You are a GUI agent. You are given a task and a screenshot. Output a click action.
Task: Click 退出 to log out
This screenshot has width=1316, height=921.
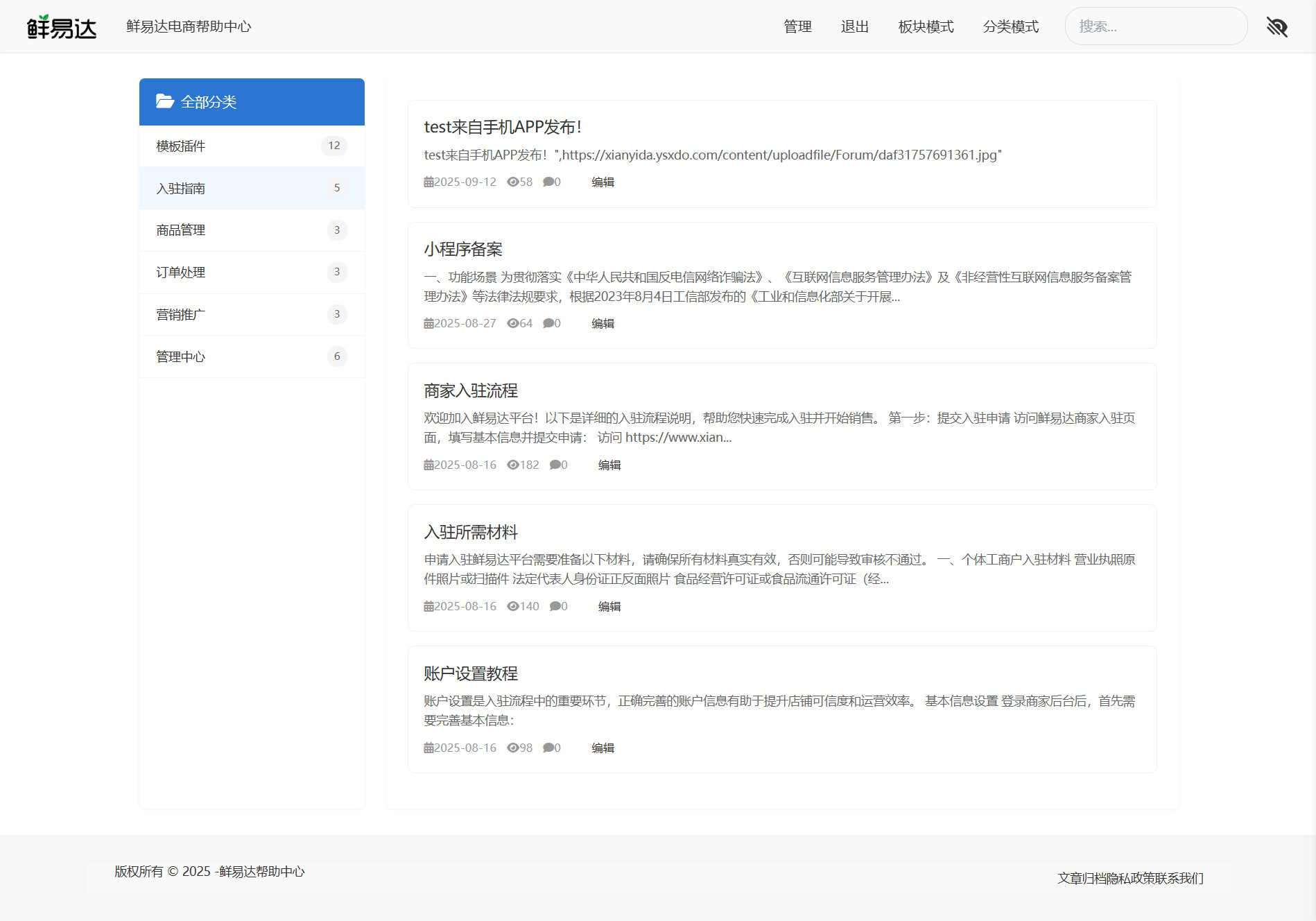[x=854, y=27]
